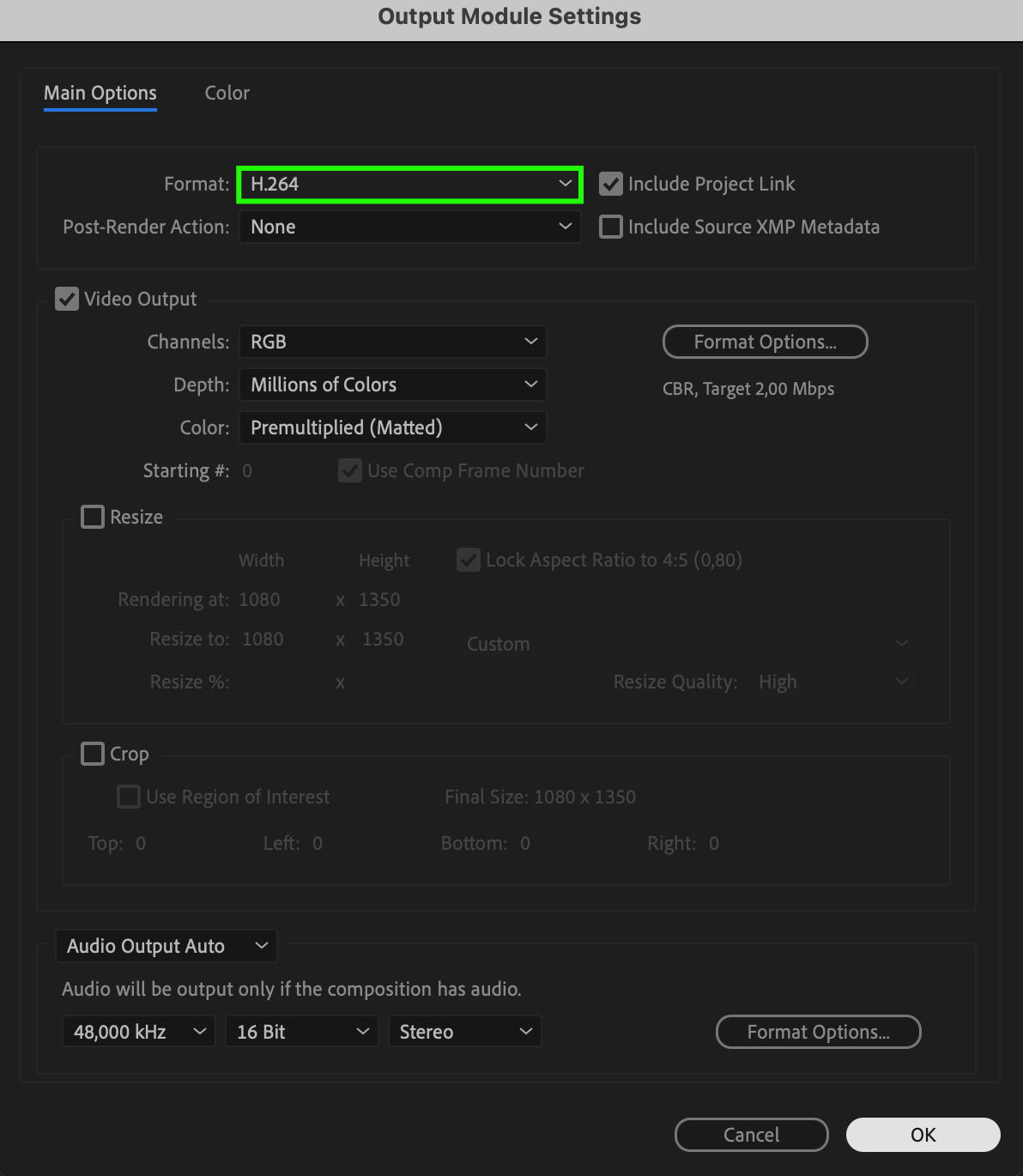Image resolution: width=1023 pixels, height=1176 pixels.
Task: Switch to the Color tab
Action: pyautogui.click(x=227, y=93)
